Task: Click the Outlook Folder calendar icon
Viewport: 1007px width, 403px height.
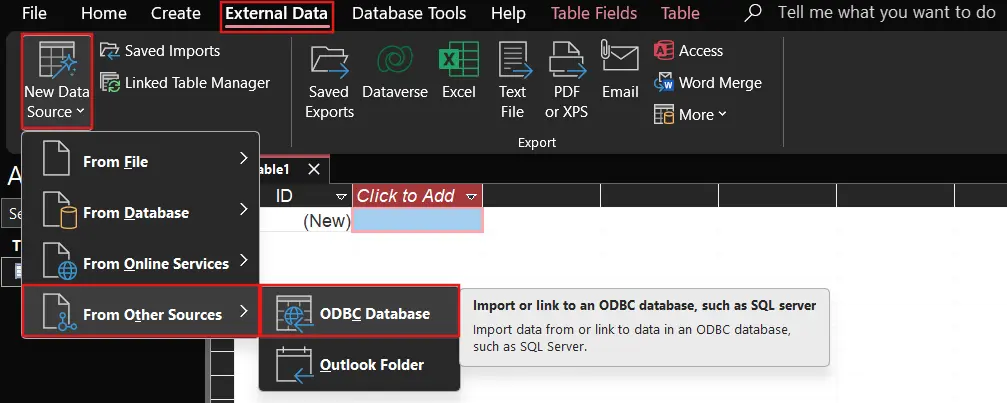Action: click(294, 364)
